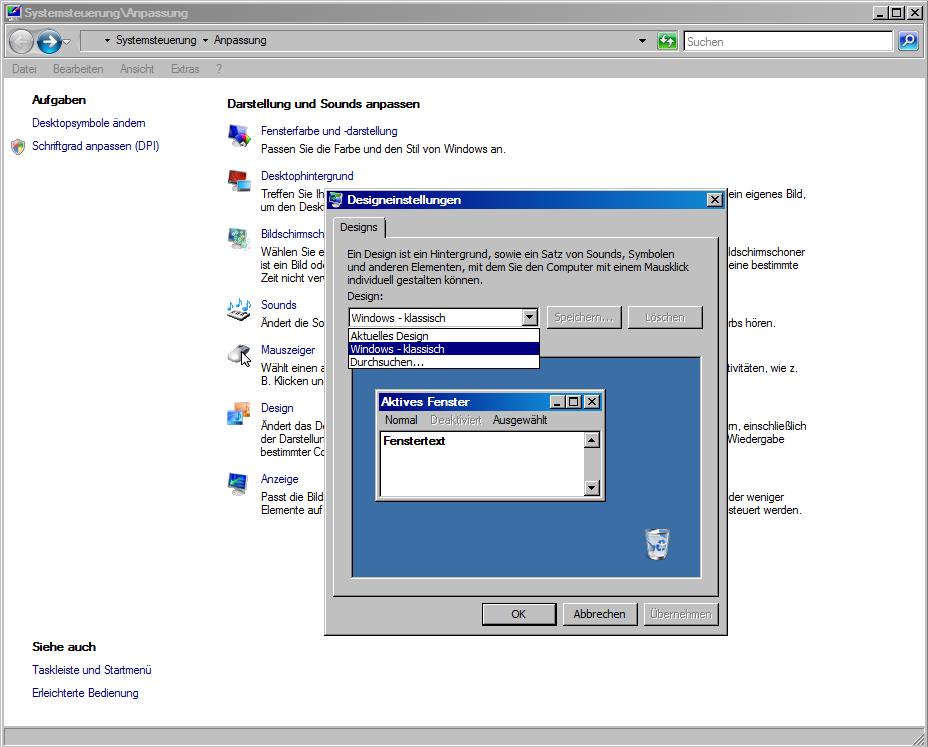The width and height of the screenshot is (928, 747).
Task: Click the Fenstertext preview area
Action: coord(482,464)
